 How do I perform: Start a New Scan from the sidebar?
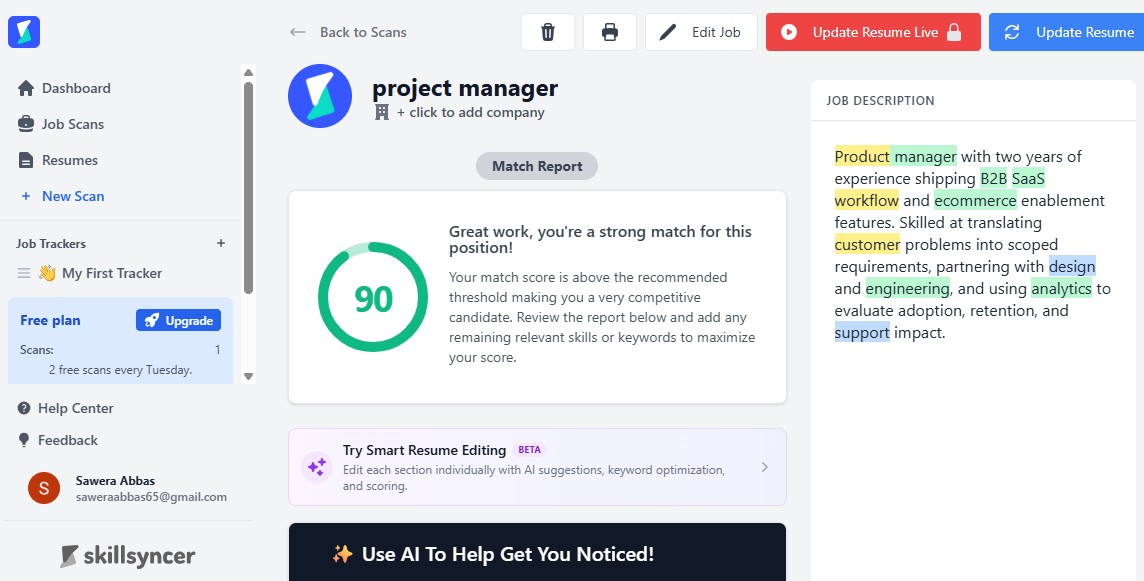pos(63,196)
